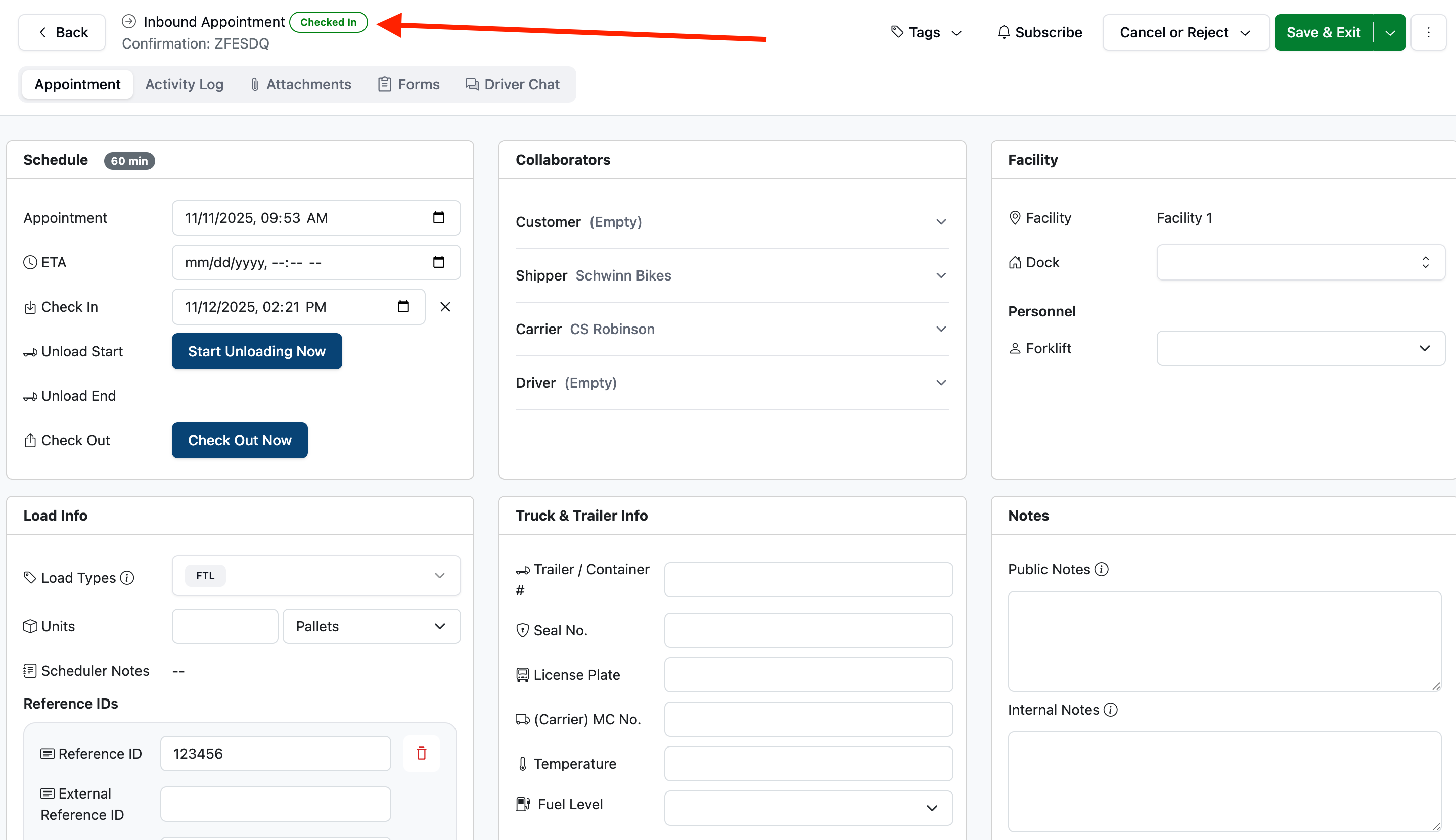Expand the Carrier CS Robinson row
Screen dimensions: 1456x840
click(733, 330)
